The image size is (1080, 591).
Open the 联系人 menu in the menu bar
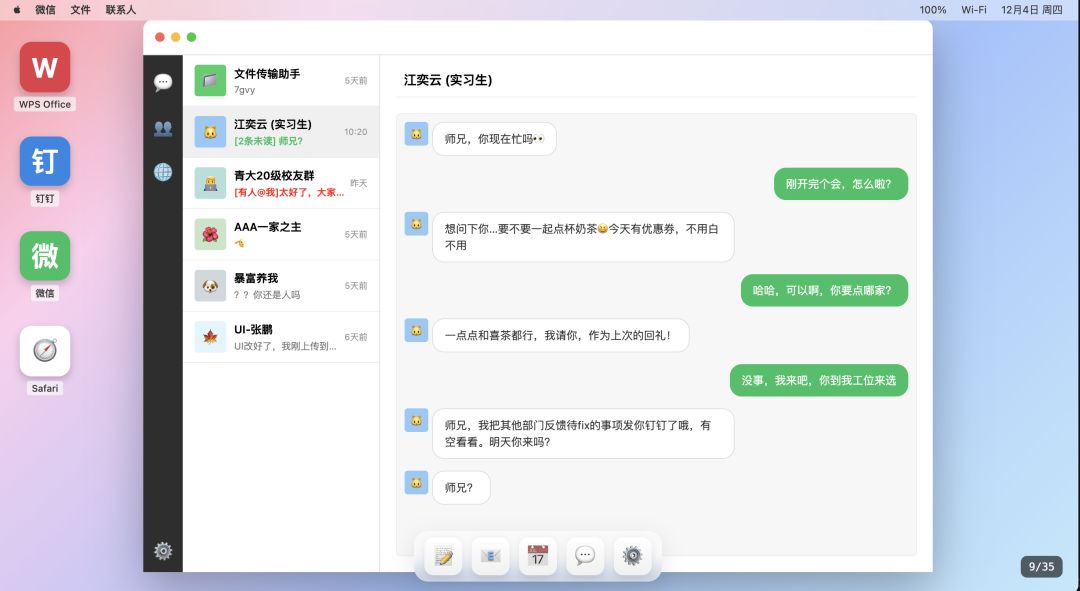click(x=122, y=9)
